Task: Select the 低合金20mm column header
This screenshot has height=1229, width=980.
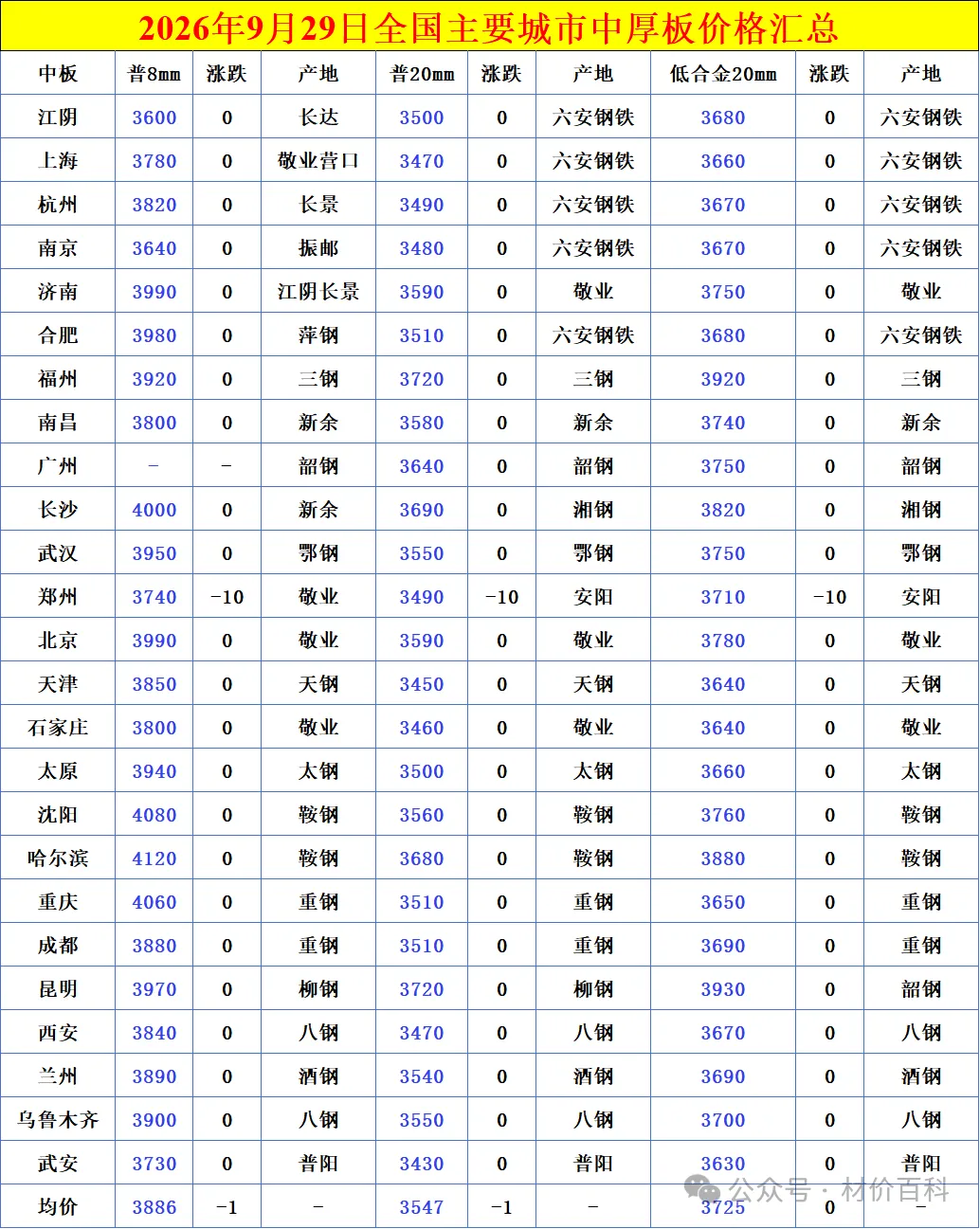Action: pyautogui.click(x=723, y=74)
